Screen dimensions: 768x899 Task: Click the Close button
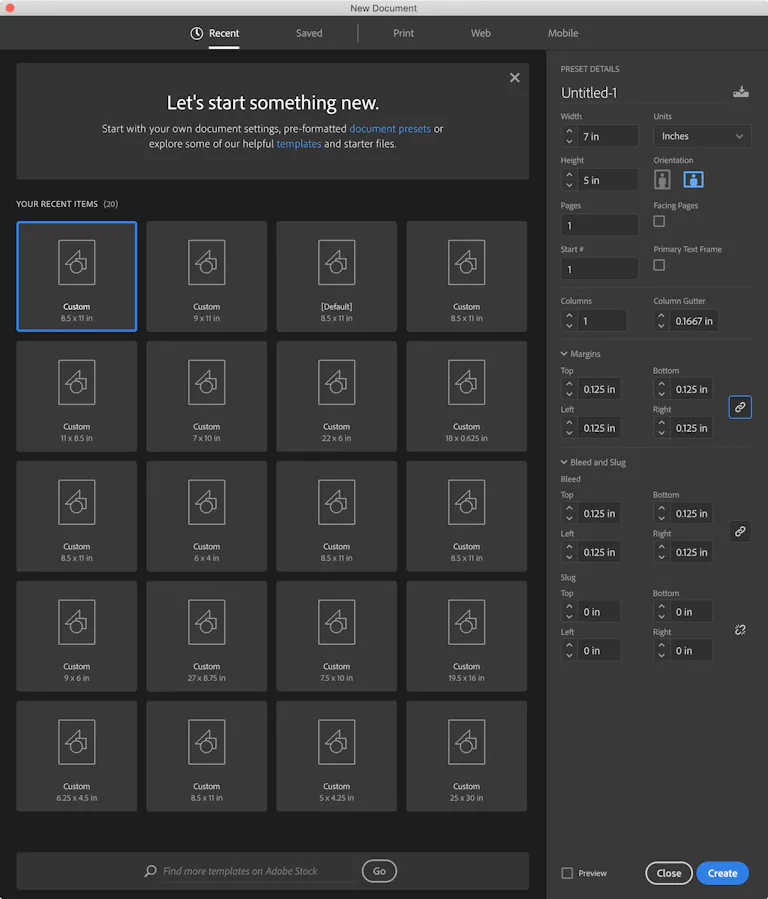pos(669,873)
